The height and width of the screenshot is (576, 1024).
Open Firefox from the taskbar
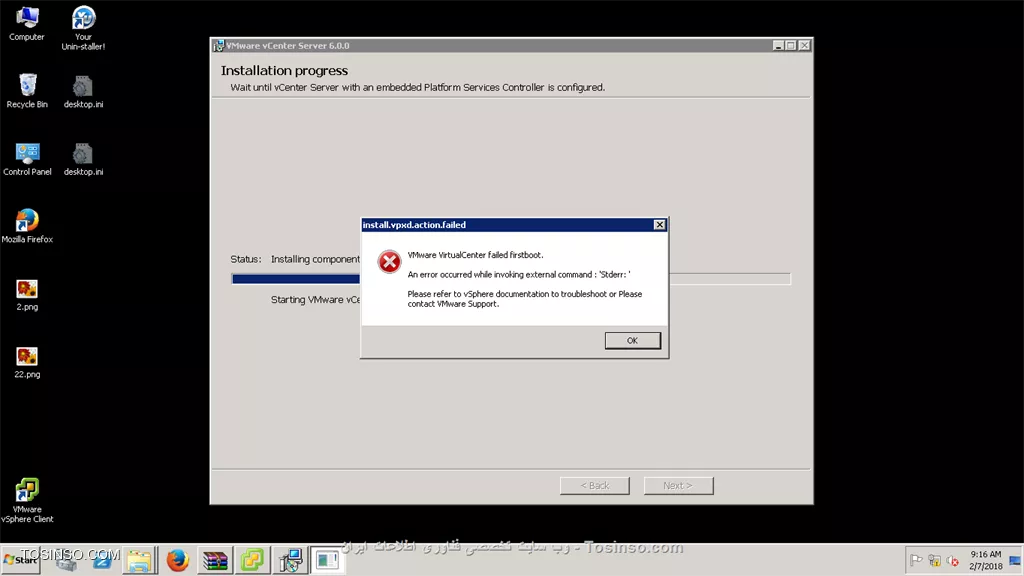177,560
